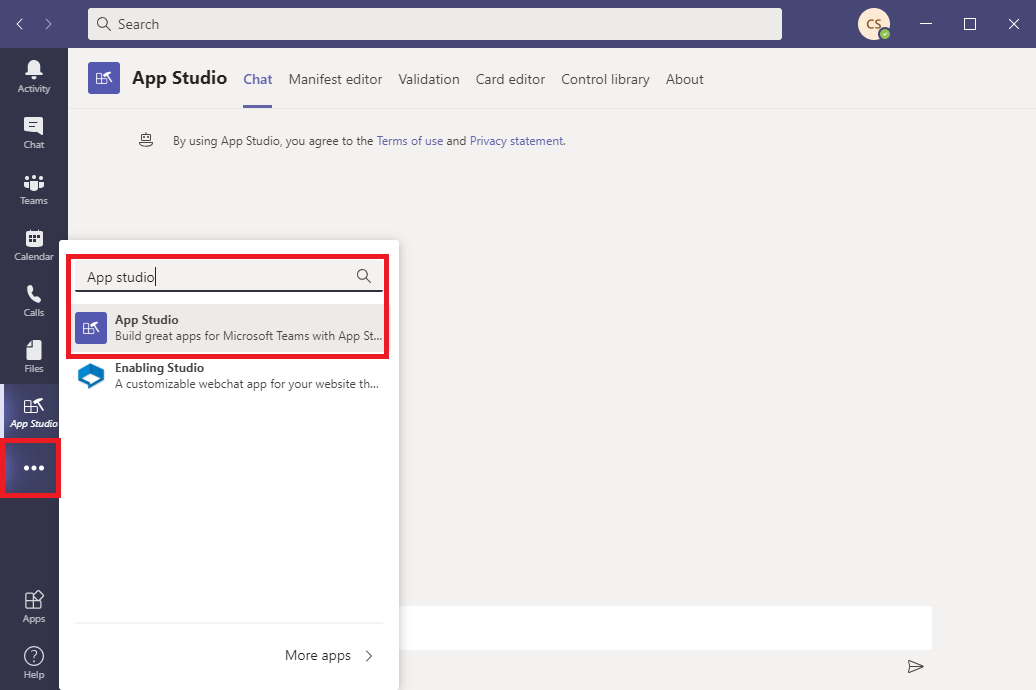Click the App Studio header logo icon

104,78
